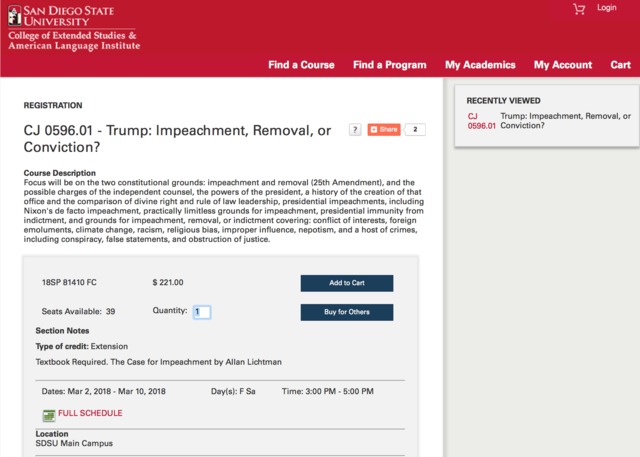Click the REGISTRATION heading
Screen dimensions: 640x457
pos(53,106)
